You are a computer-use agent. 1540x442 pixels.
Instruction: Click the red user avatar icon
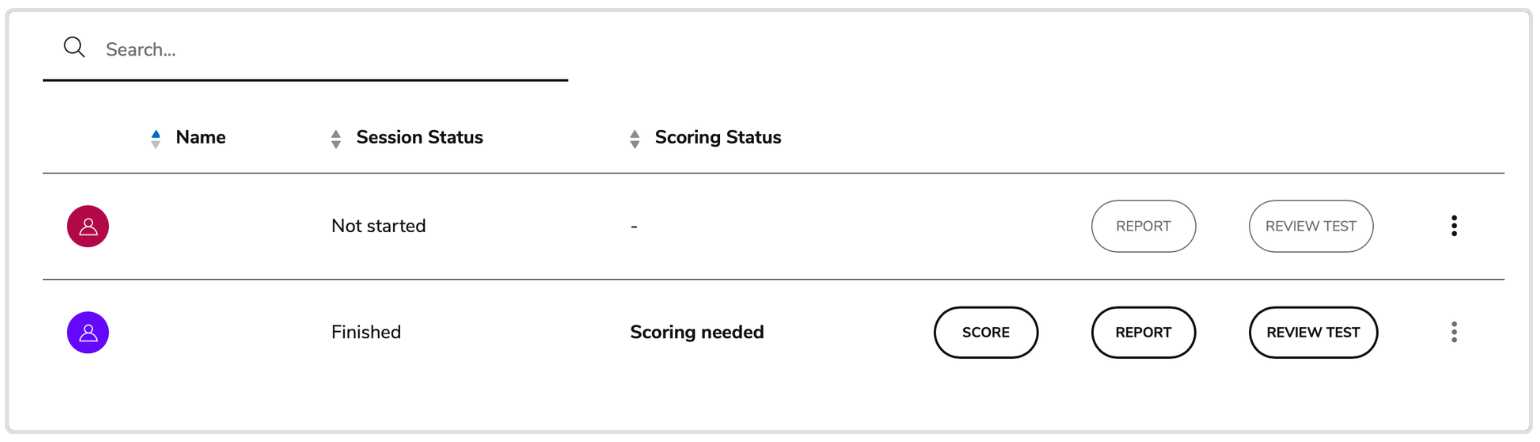coord(88,226)
